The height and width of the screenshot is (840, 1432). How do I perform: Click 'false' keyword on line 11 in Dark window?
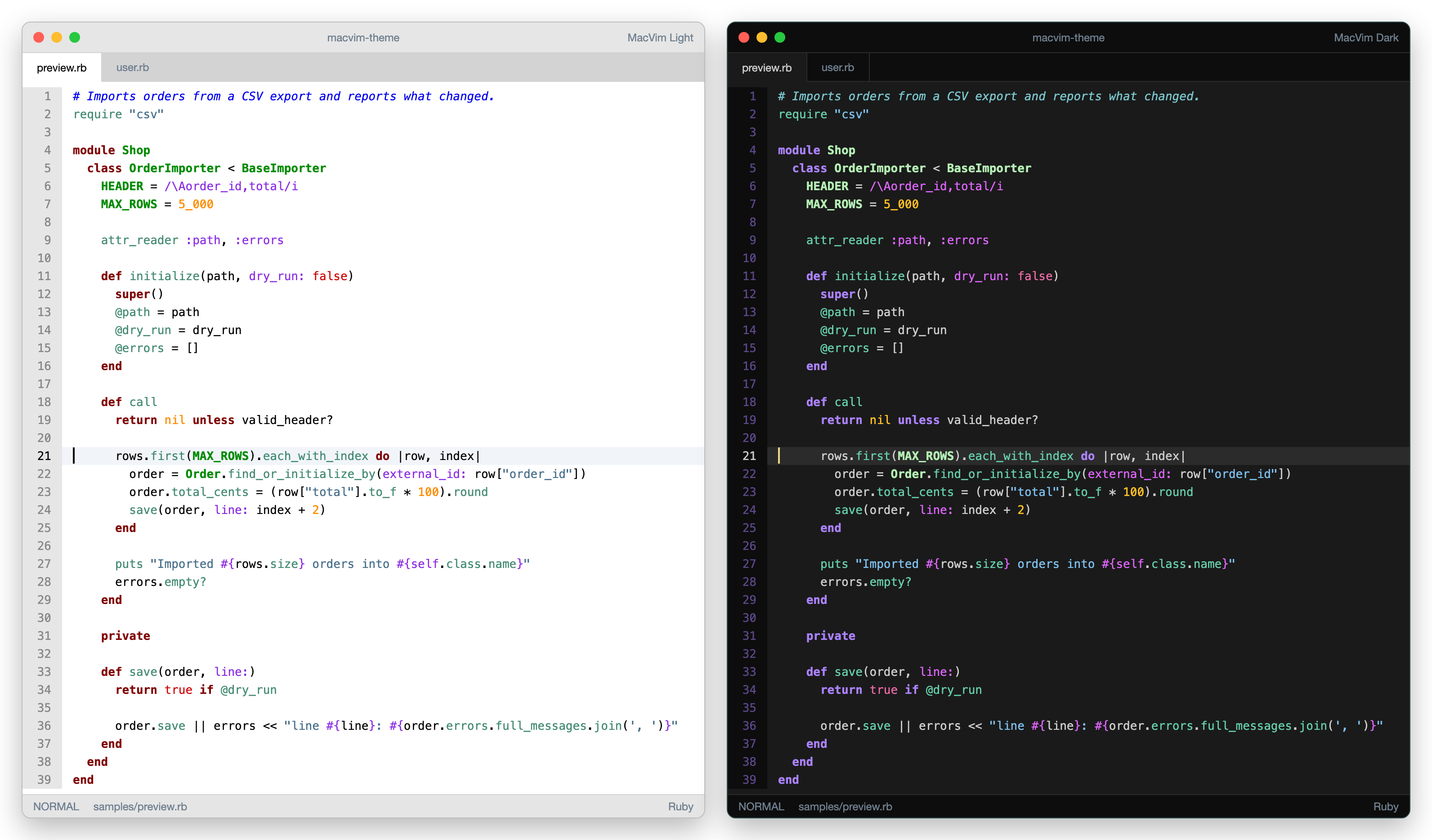[x=1035, y=276]
